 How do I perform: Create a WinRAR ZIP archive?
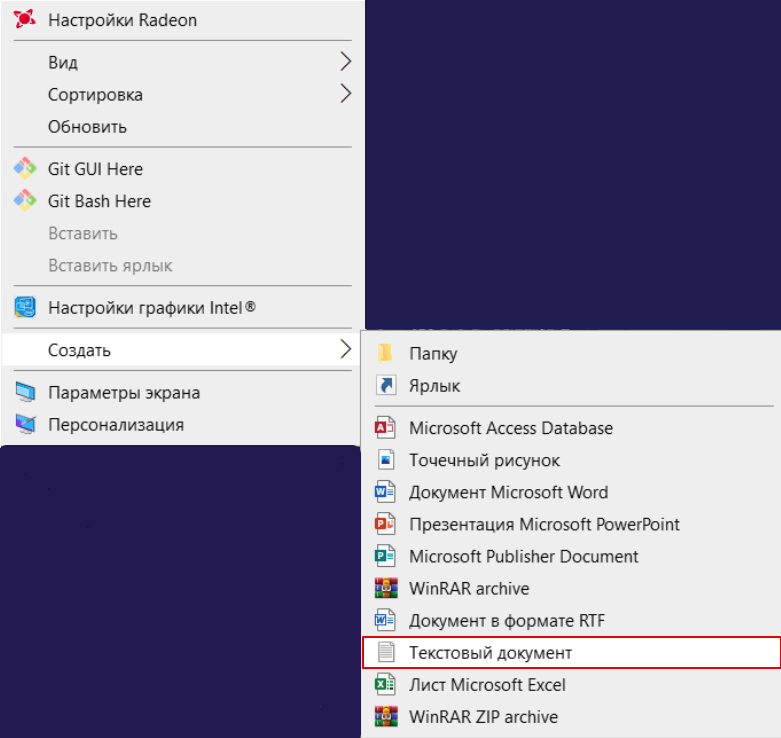(571, 717)
